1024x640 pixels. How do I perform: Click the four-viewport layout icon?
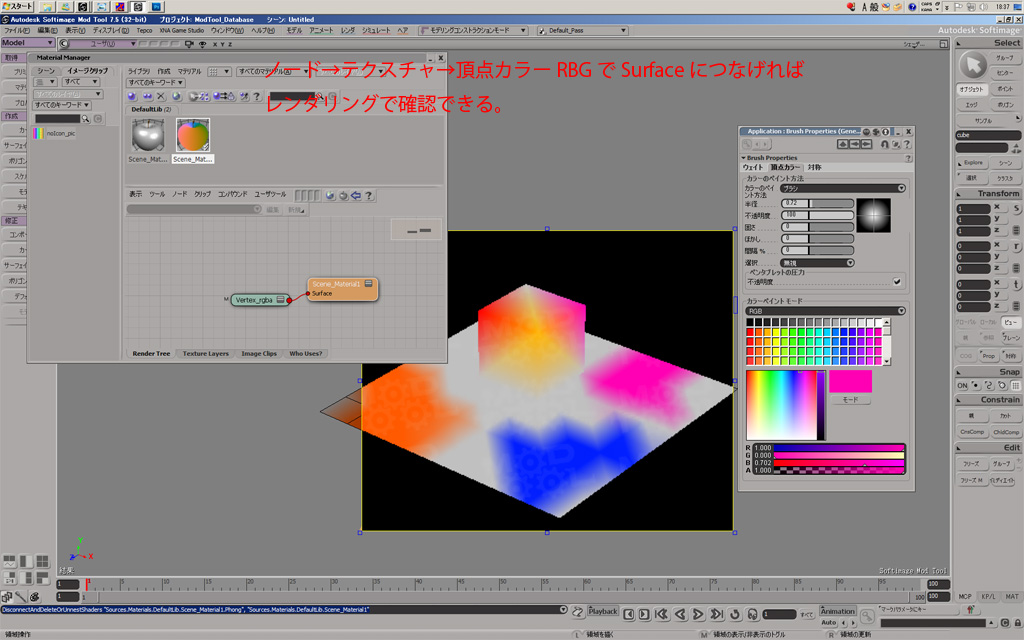[42, 562]
